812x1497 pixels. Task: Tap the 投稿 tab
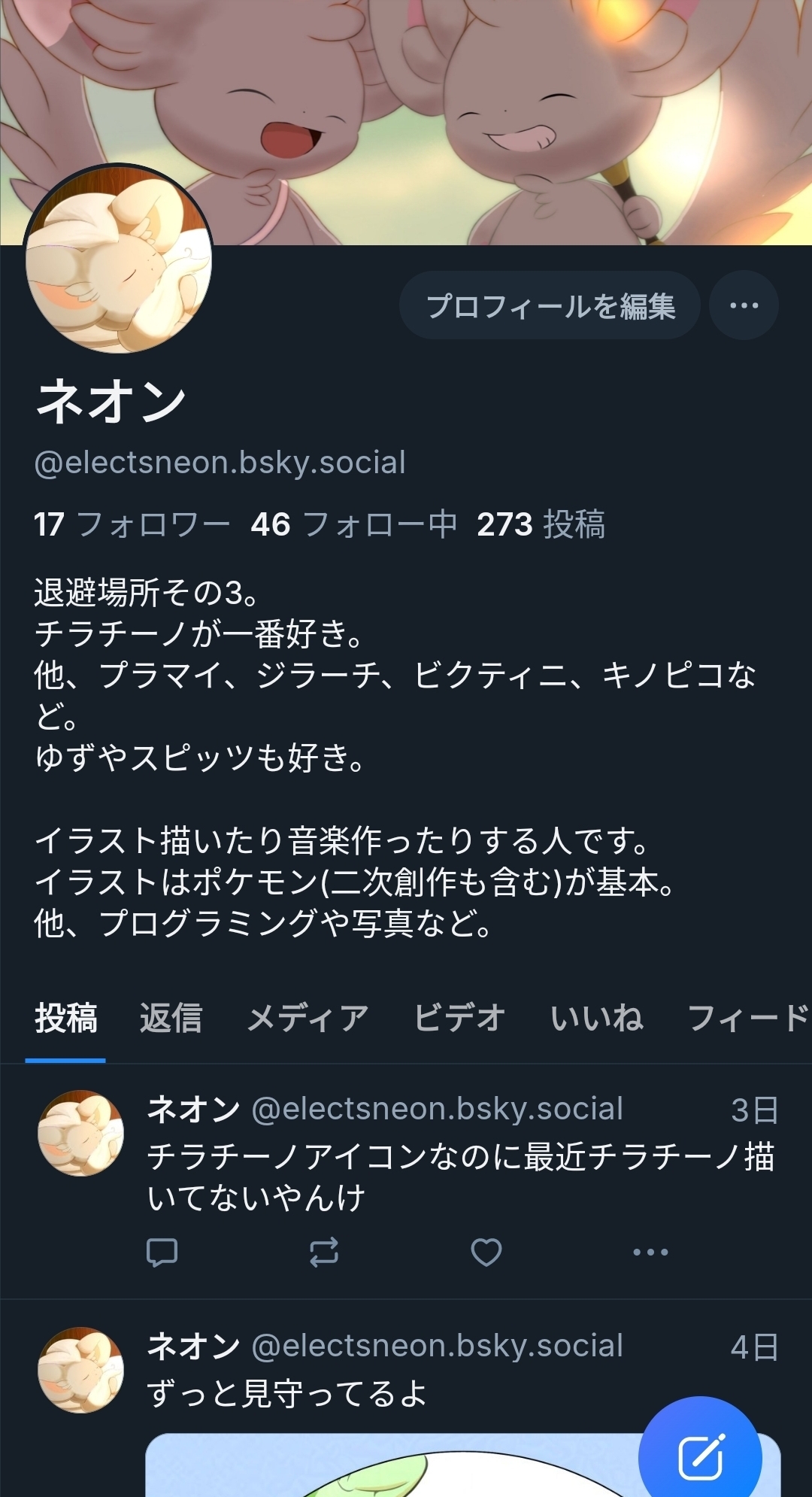tap(65, 1019)
